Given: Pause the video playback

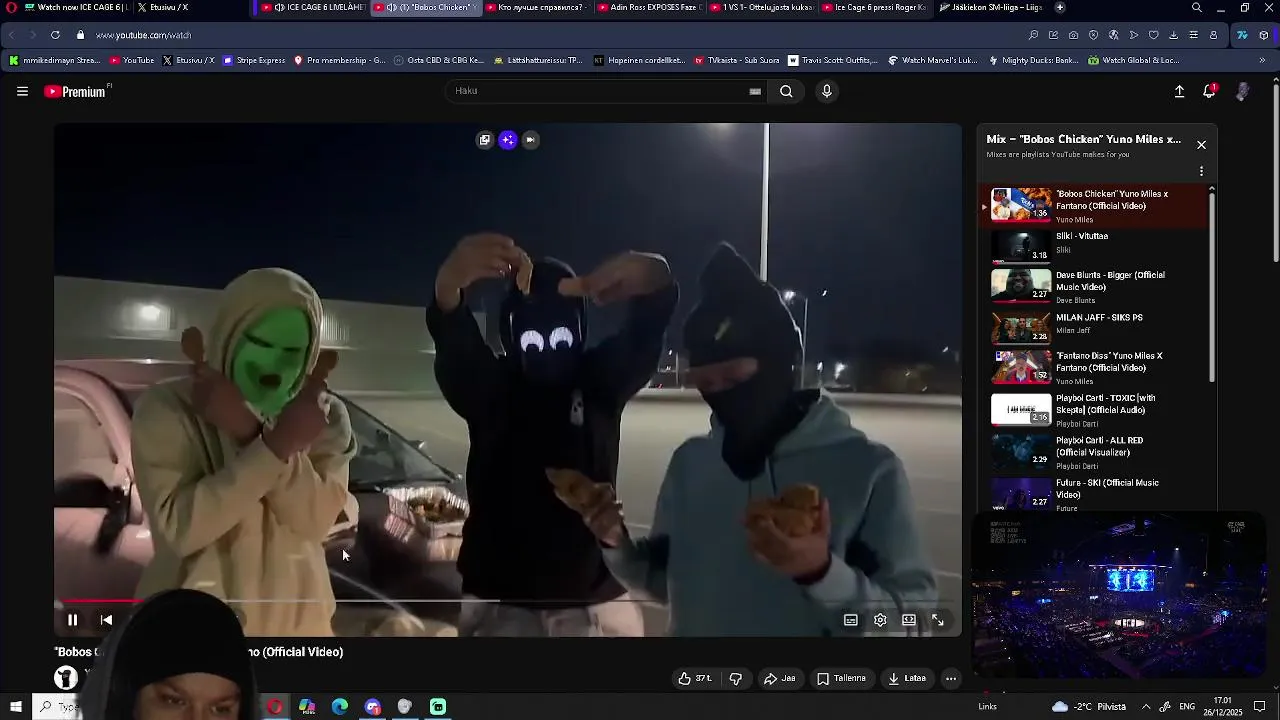Looking at the screenshot, I should pyautogui.click(x=72, y=620).
